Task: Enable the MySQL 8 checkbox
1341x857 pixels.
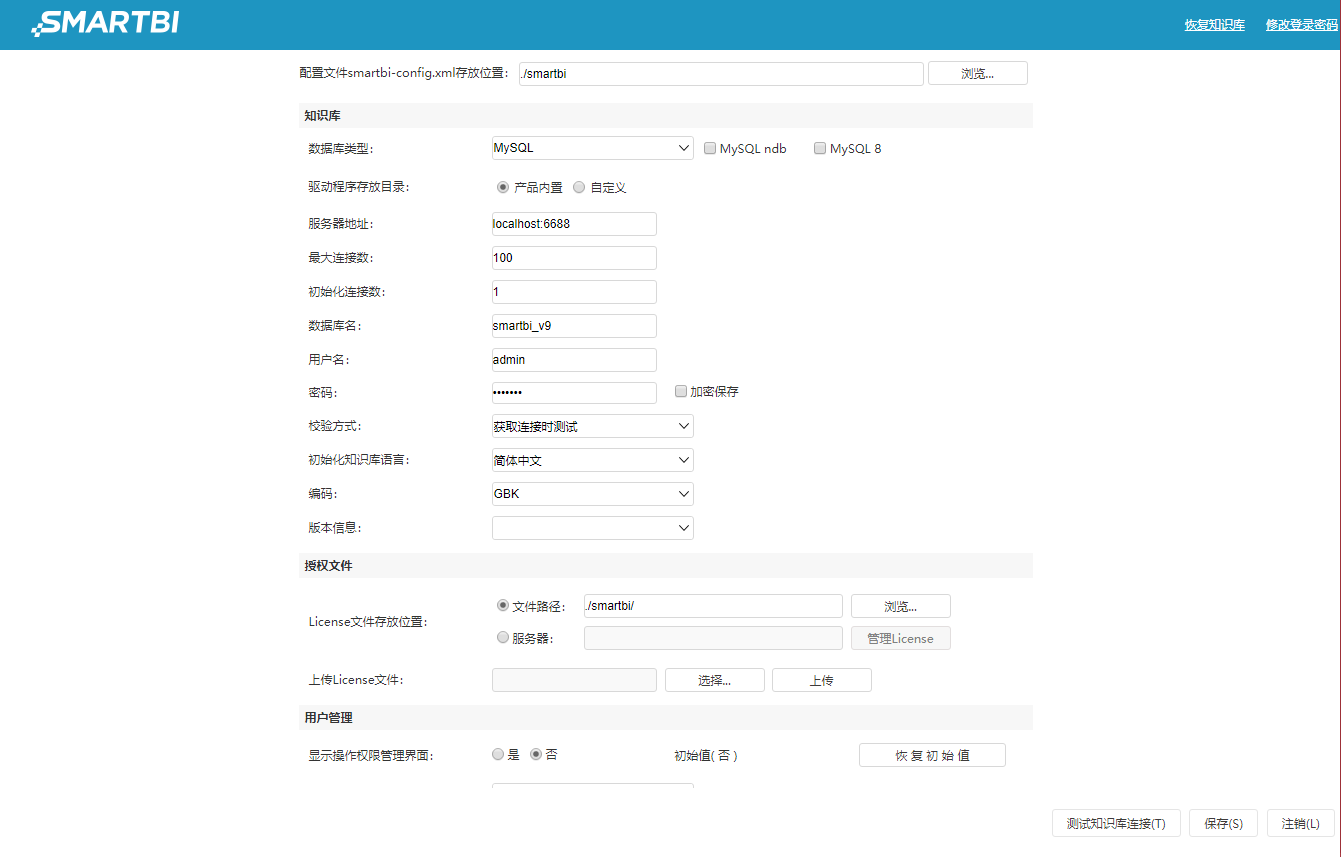Action: click(x=820, y=148)
